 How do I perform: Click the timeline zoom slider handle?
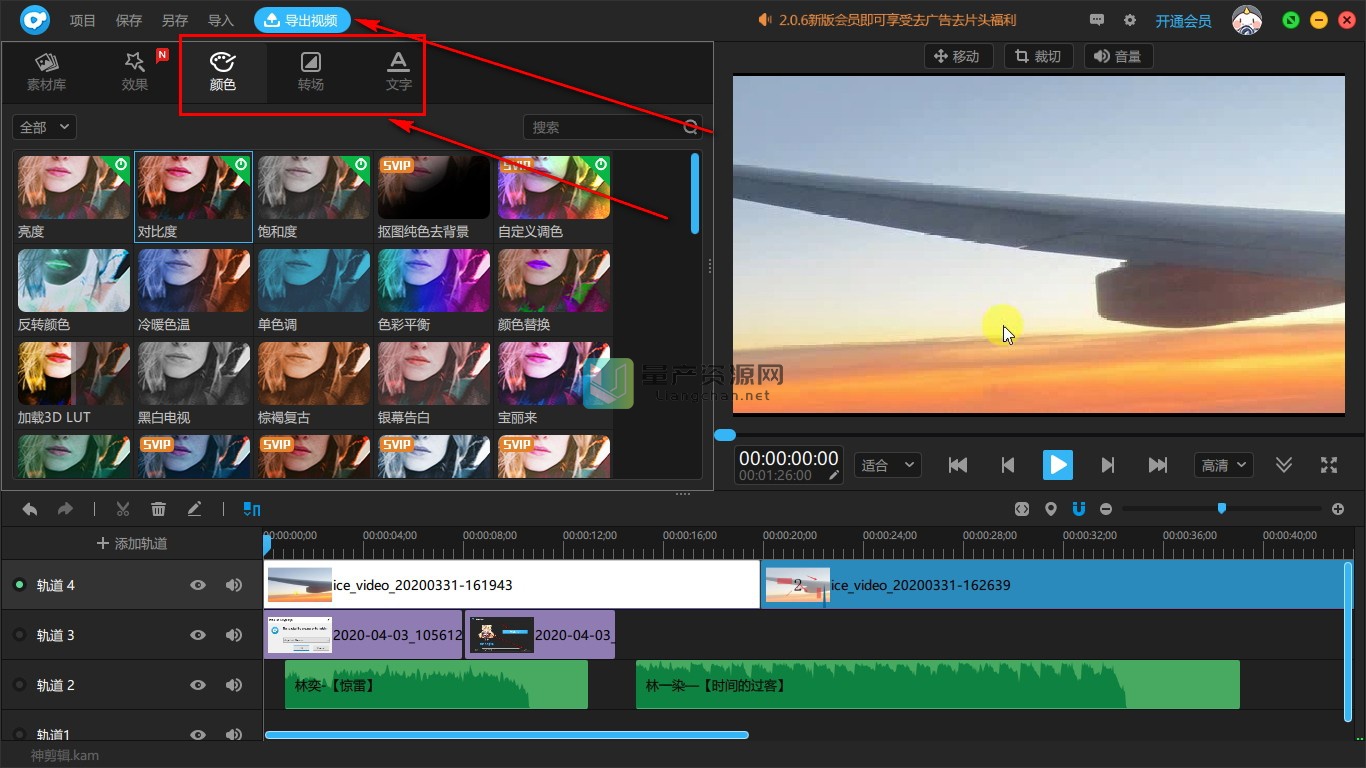coord(1221,509)
